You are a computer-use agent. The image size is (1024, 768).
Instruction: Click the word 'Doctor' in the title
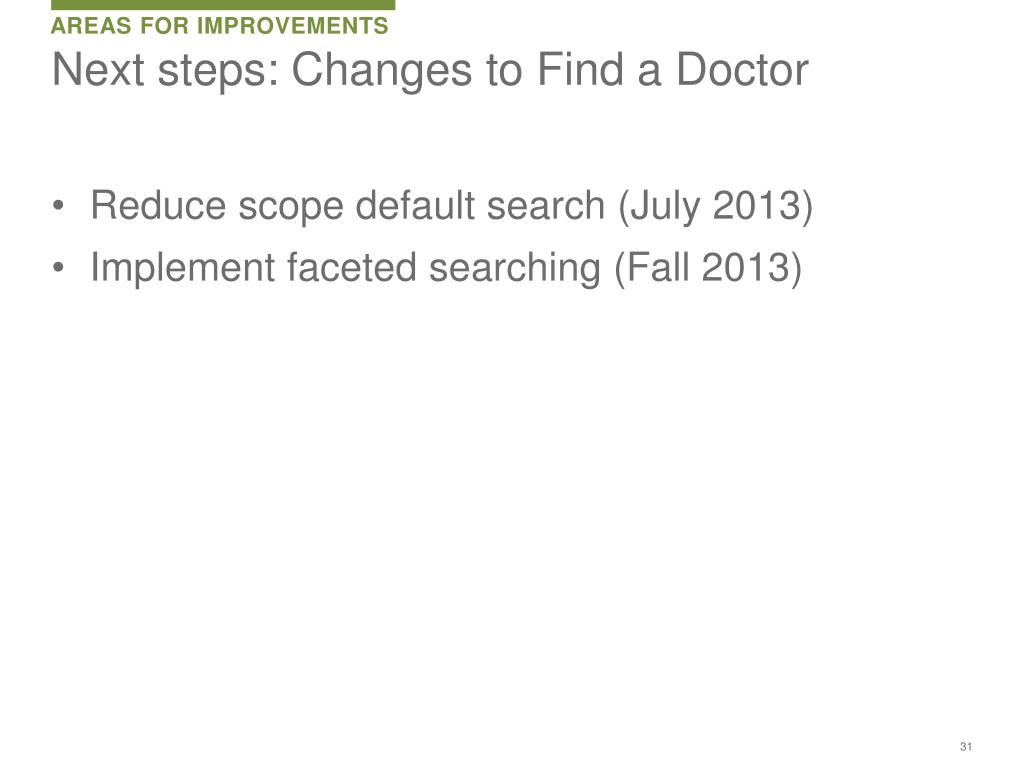pos(742,70)
